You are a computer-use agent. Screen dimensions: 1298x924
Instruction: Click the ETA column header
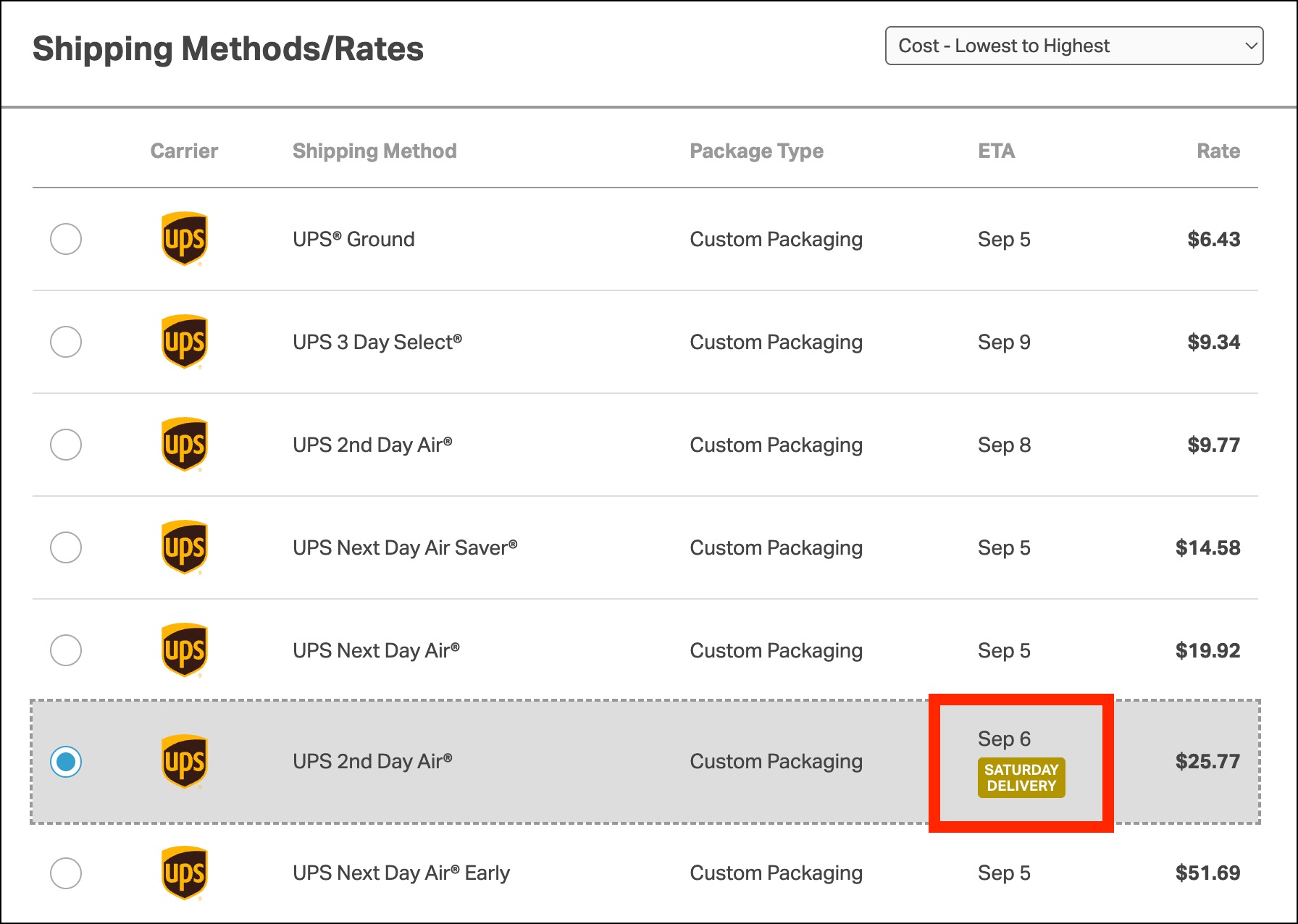[x=996, y=151]
